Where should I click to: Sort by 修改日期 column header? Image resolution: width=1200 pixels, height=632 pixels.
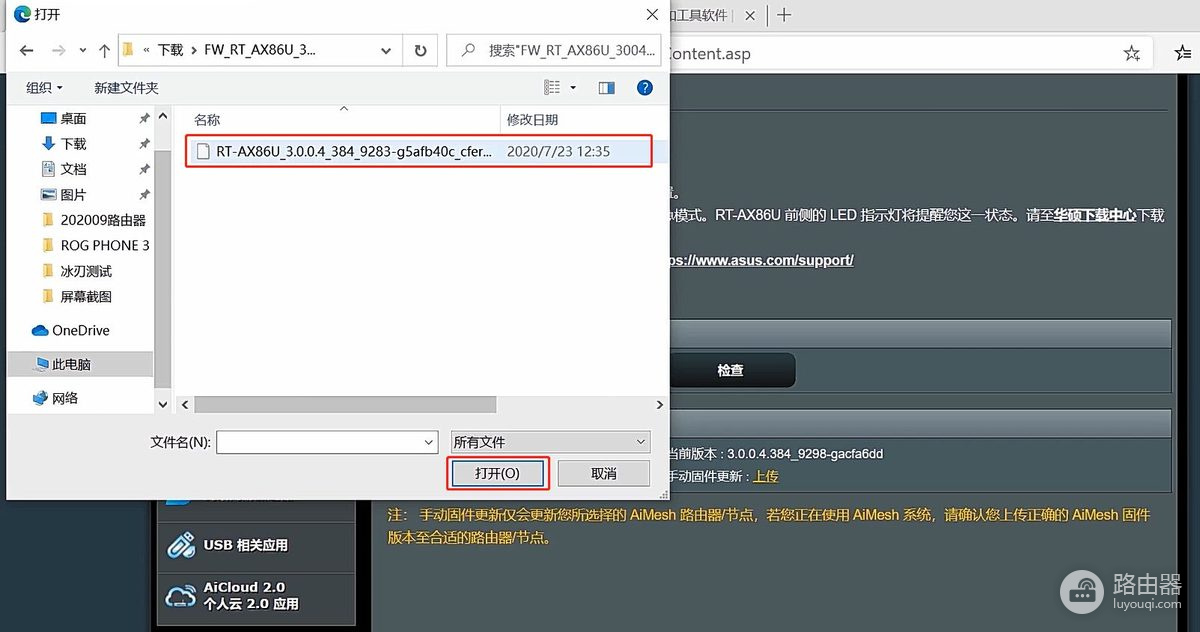click(533, 120)
